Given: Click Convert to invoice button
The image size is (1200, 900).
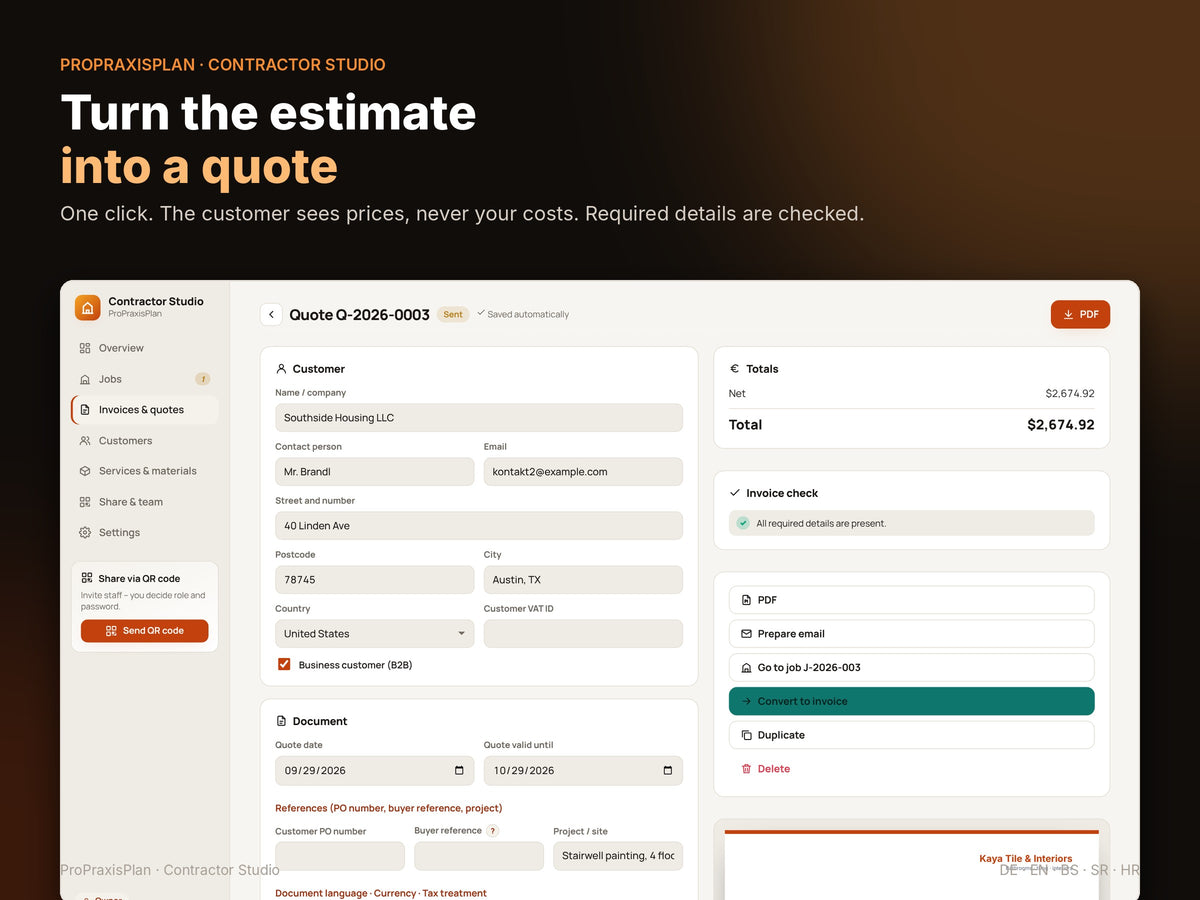Looking at the screenshot, I should [x=911, y=701].
